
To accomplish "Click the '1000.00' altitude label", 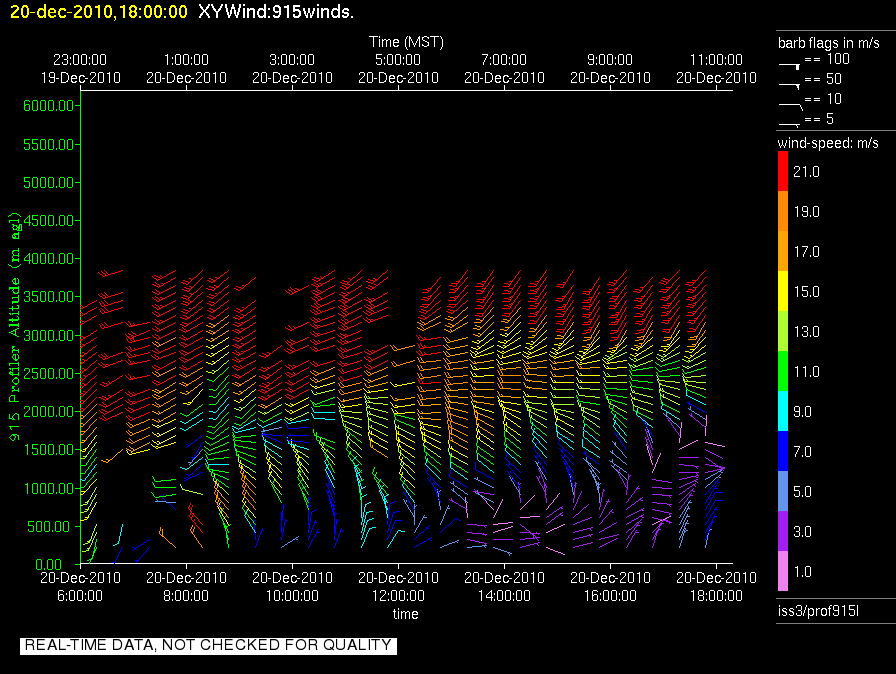I will tap(48, 488).
